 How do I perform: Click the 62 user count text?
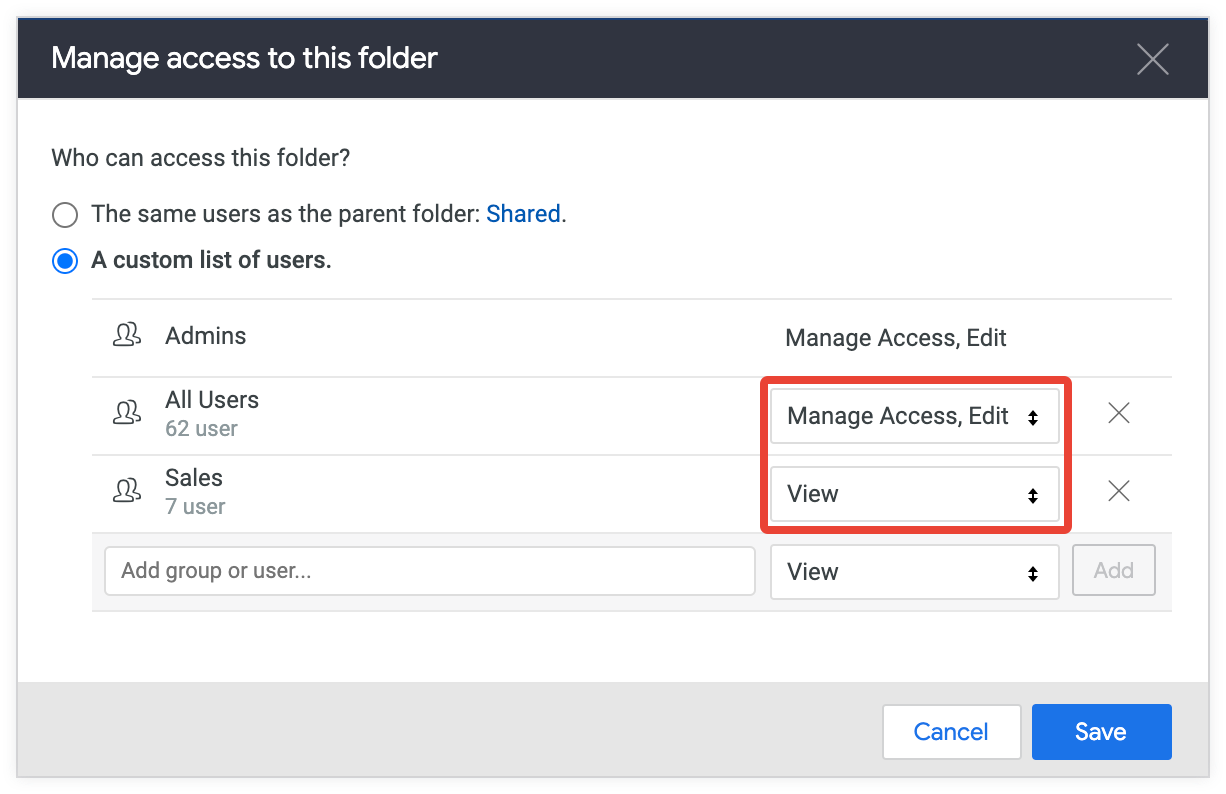202,429
